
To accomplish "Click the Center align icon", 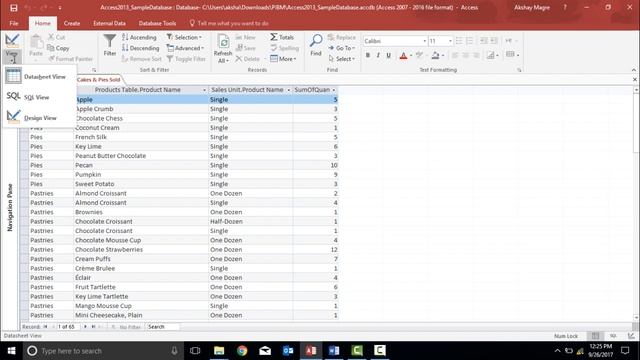I will tap(465, 55).
